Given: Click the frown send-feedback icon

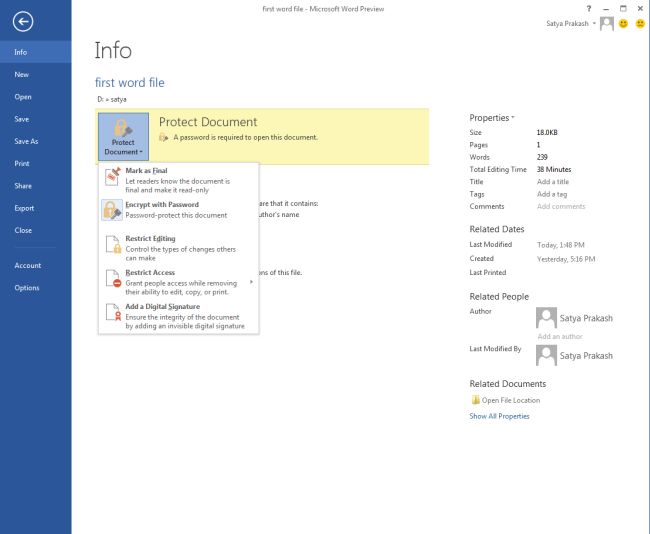Looking at the screenshot, I should pos(640,24).
